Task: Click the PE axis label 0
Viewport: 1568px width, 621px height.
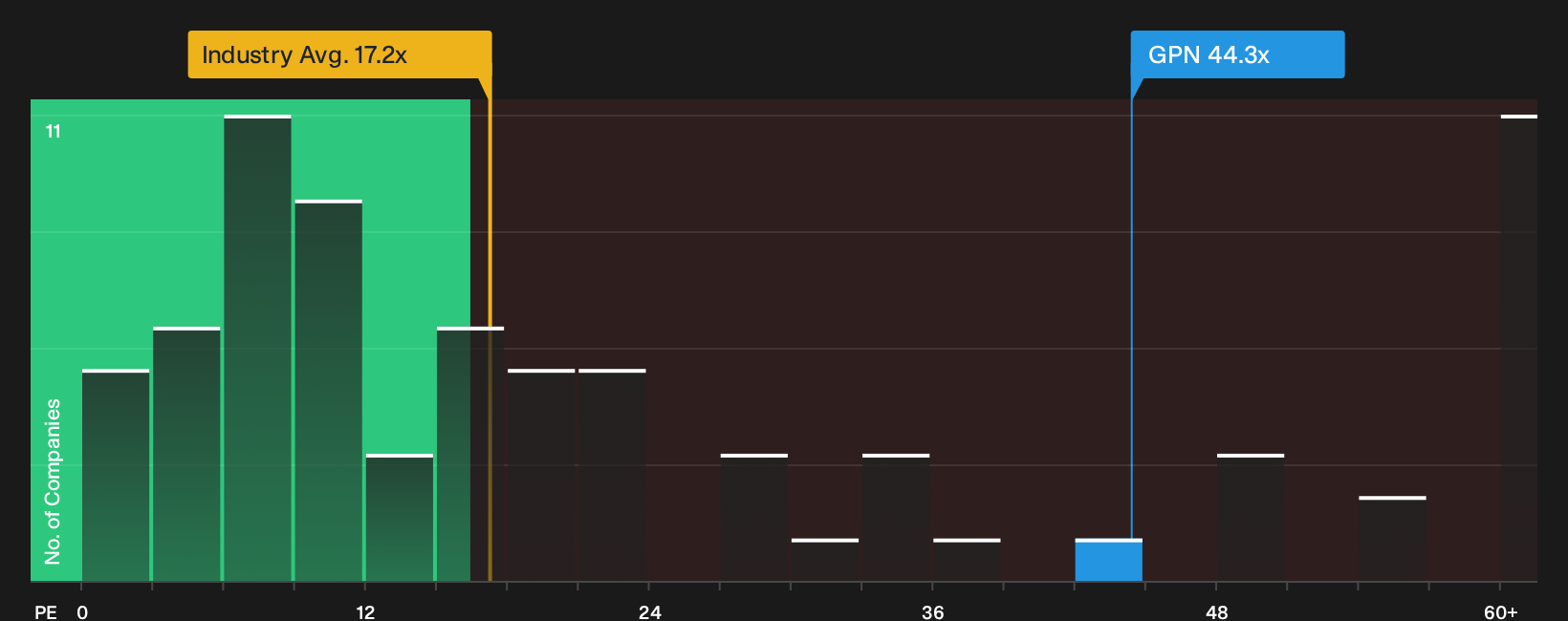Action: click(x=82, y=611)
